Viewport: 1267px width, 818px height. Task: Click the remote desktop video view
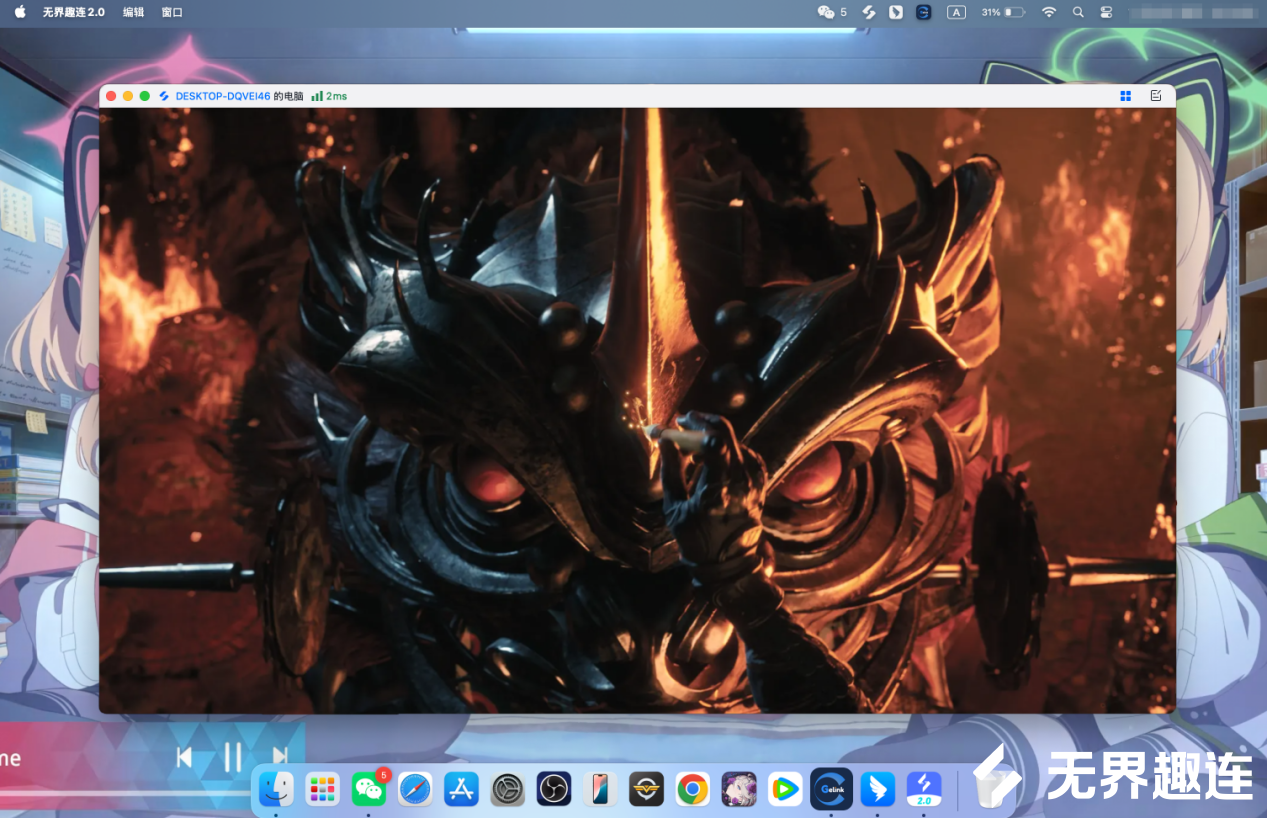tap(637, 410)
